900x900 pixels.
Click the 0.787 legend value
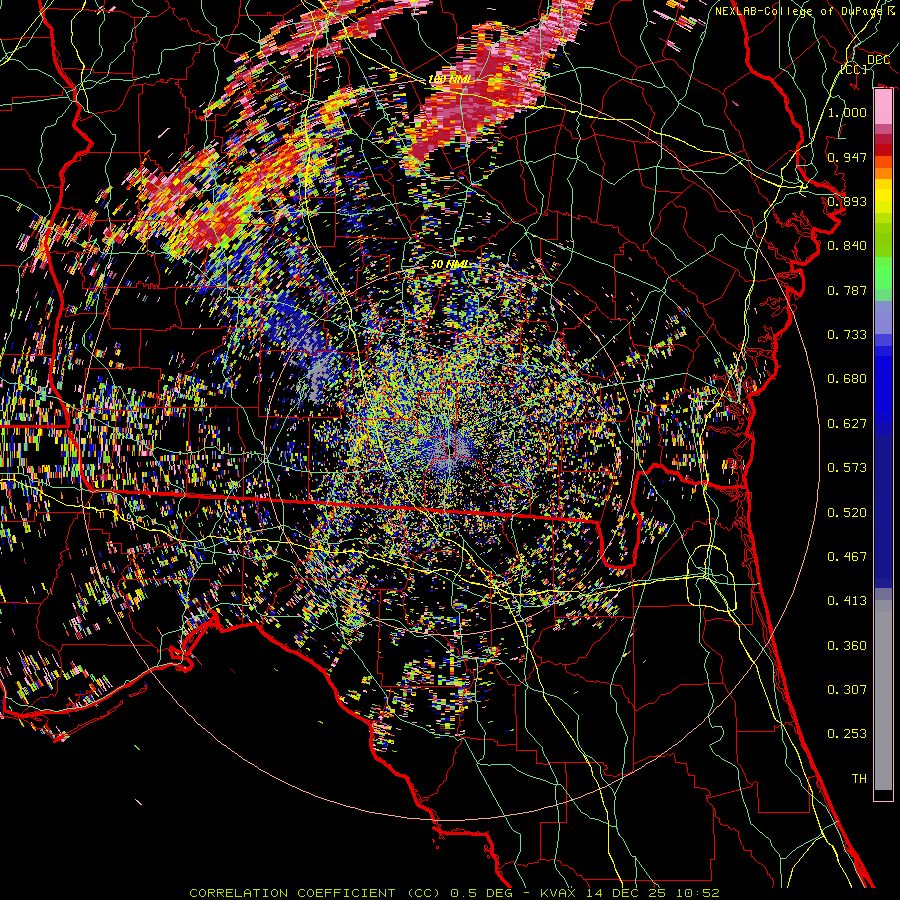pos(847,290)
